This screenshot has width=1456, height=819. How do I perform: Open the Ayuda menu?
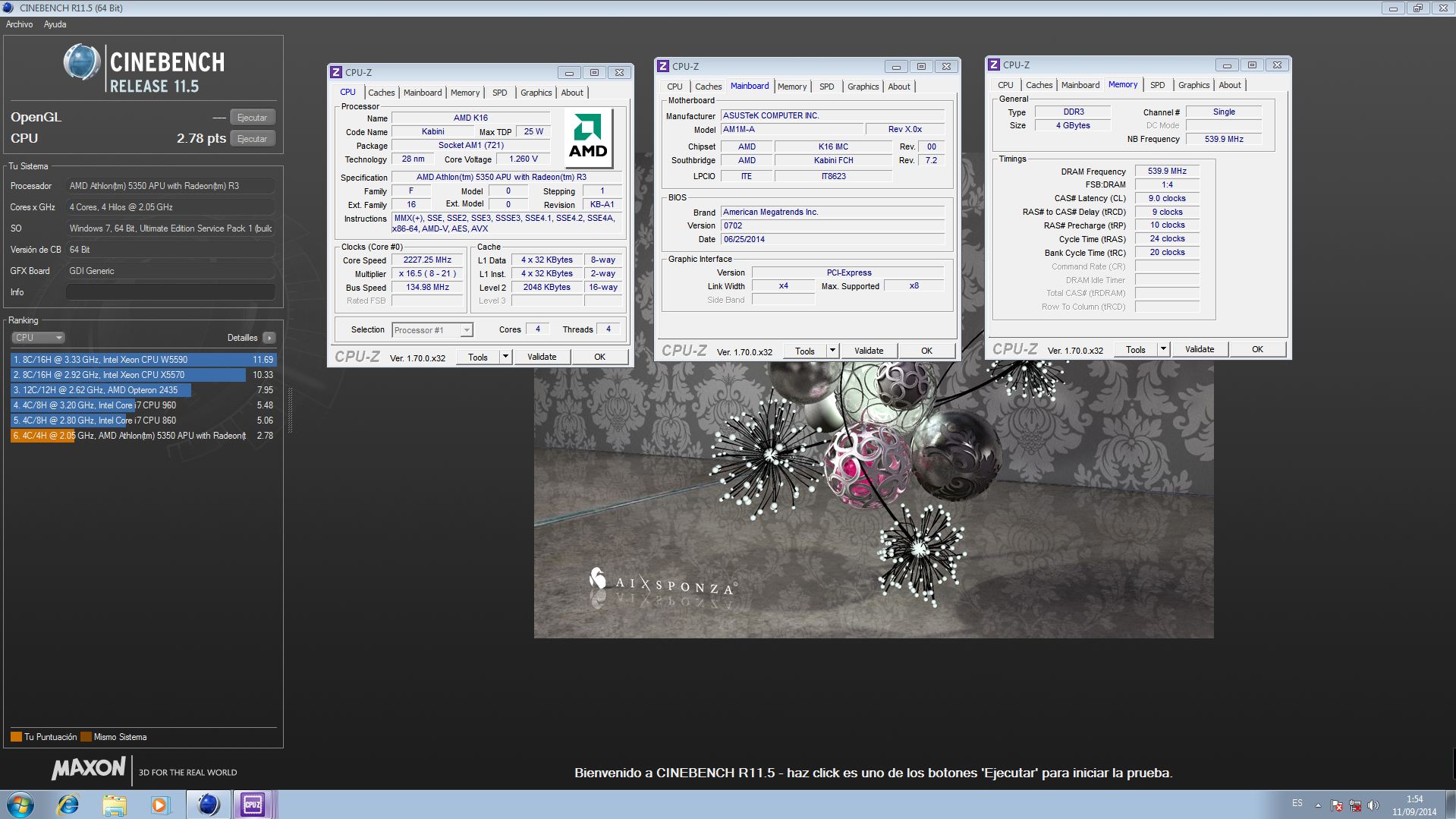55,24
